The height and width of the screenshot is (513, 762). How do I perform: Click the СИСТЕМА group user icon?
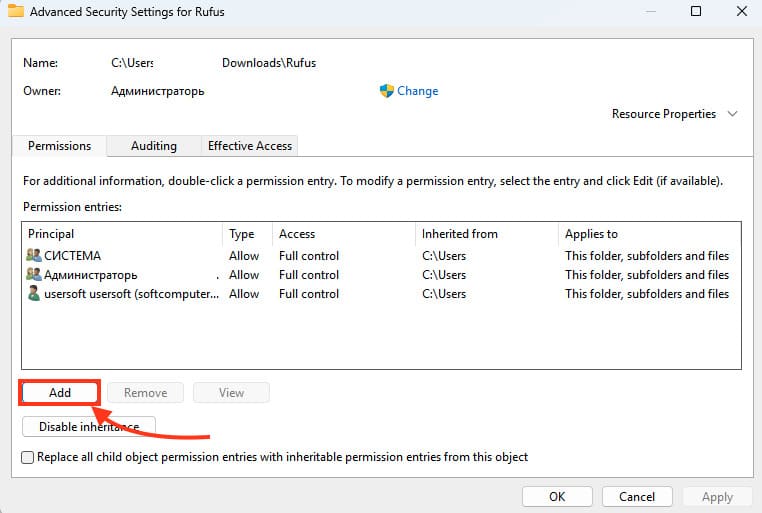pyautogui.click(x=34, y=256)
